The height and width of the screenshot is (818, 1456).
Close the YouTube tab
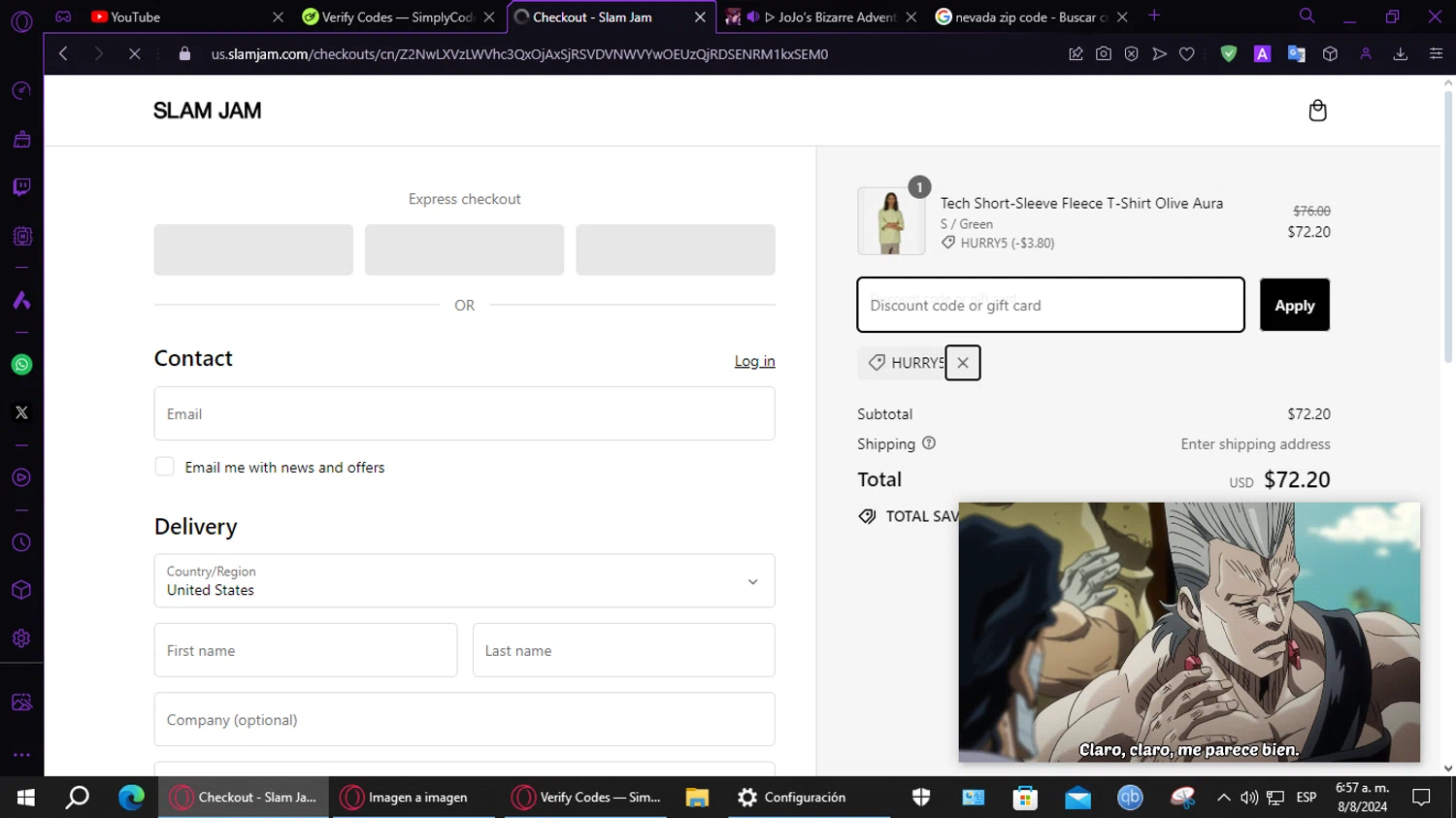pyautogui.click(x=278, y=16)
